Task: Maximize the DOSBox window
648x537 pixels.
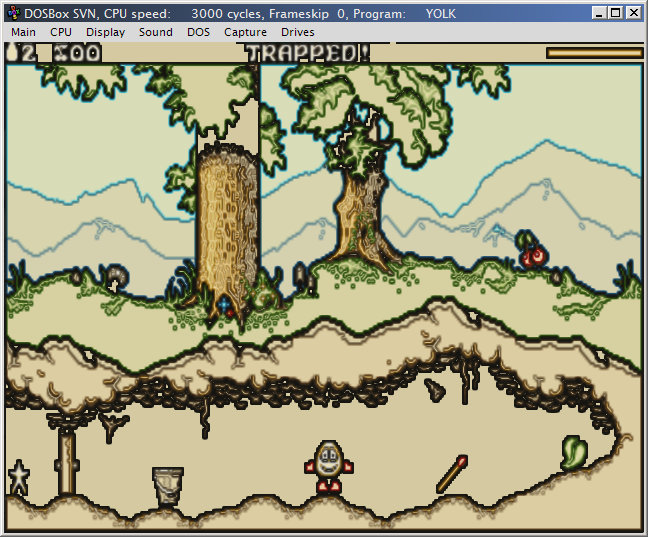Action: (616, 13)
